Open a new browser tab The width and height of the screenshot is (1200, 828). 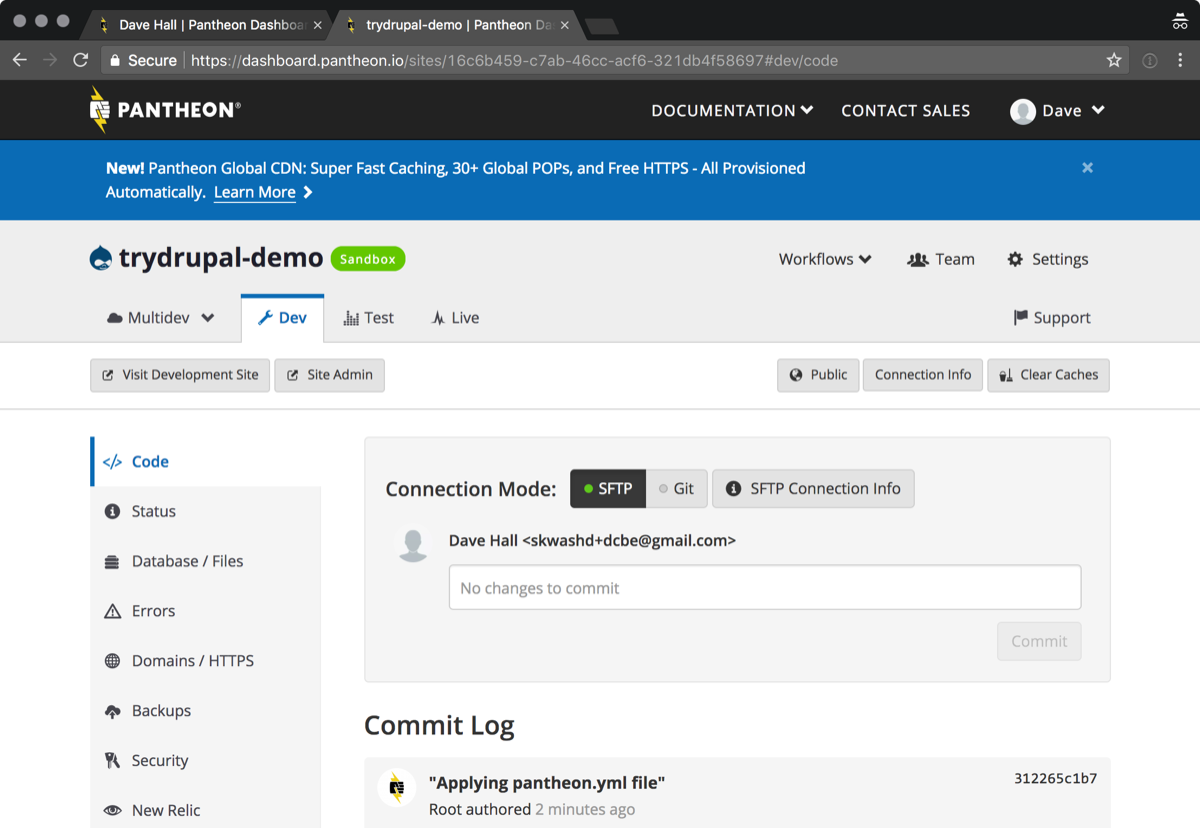[x=601, y=25]
